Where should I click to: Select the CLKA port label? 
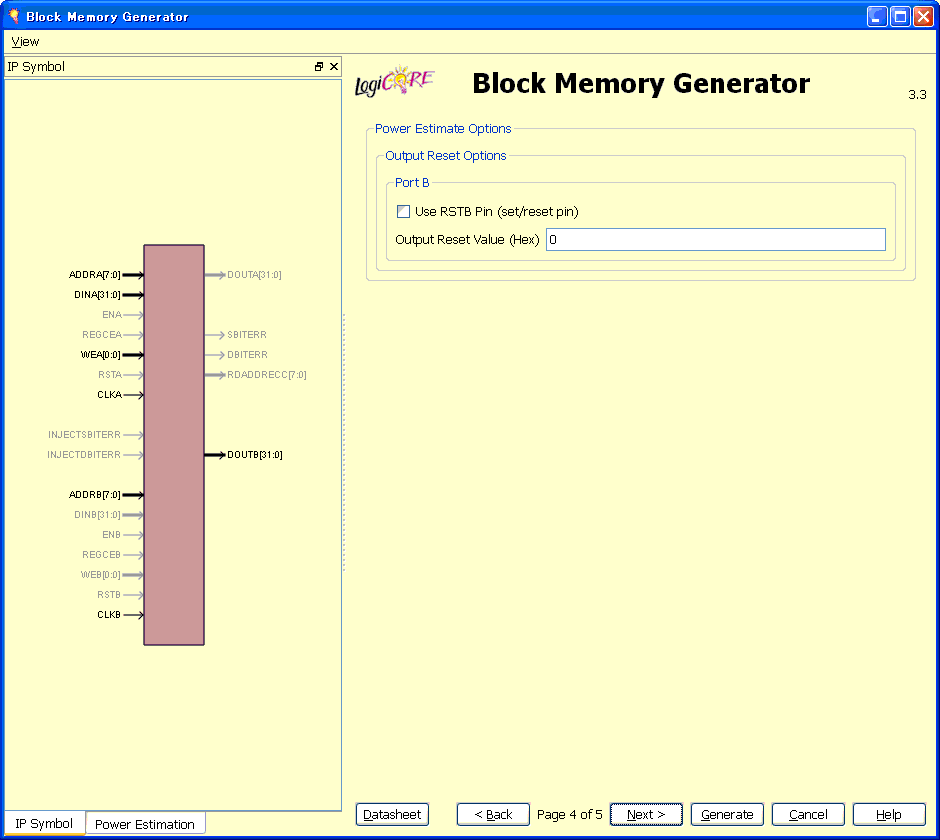[x=110, y=395]
